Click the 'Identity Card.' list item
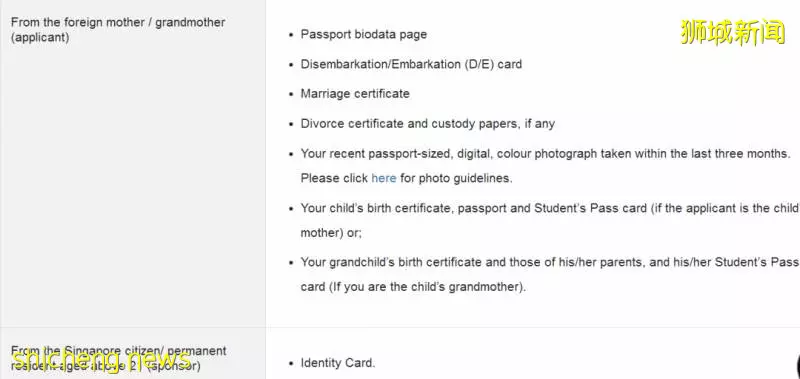Image resolution: width=800 pixels, height=379 pixels. tap(338, 363)
